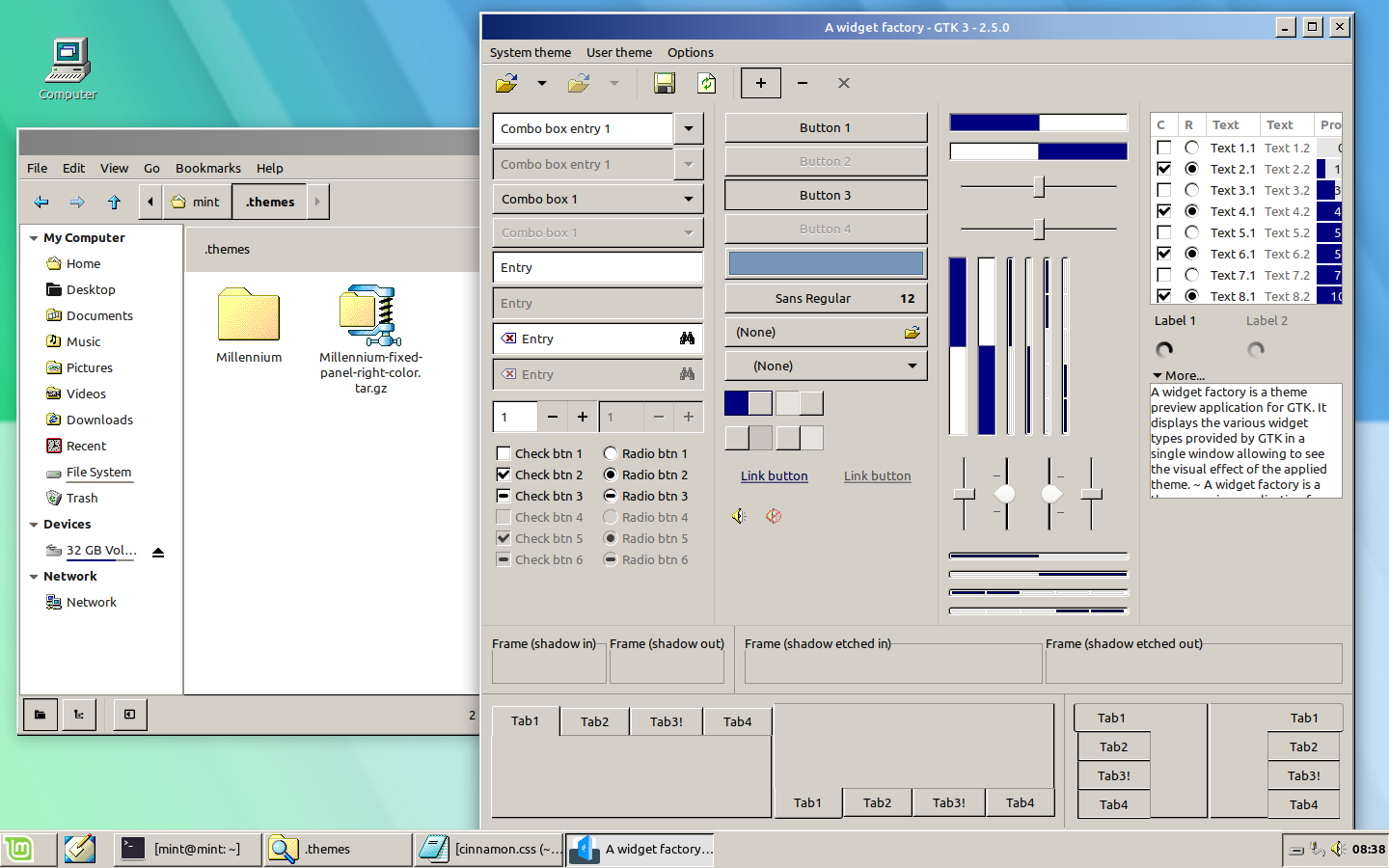
Task: Open the Combo box 1 dropdown
Action: coord(598,199)
